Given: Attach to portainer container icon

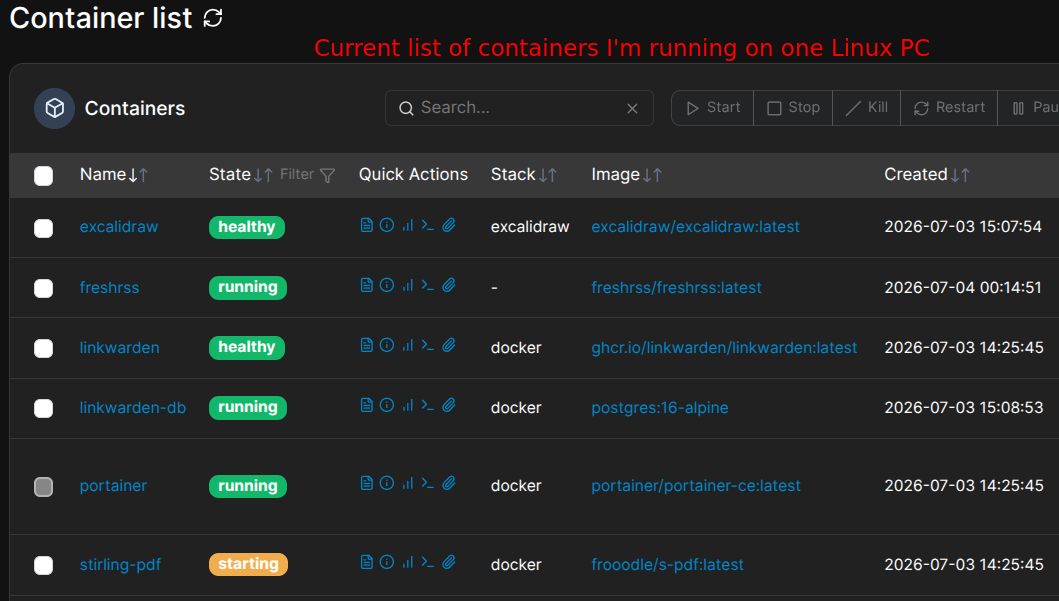Looking at the screenshot, I should [449, 483].
